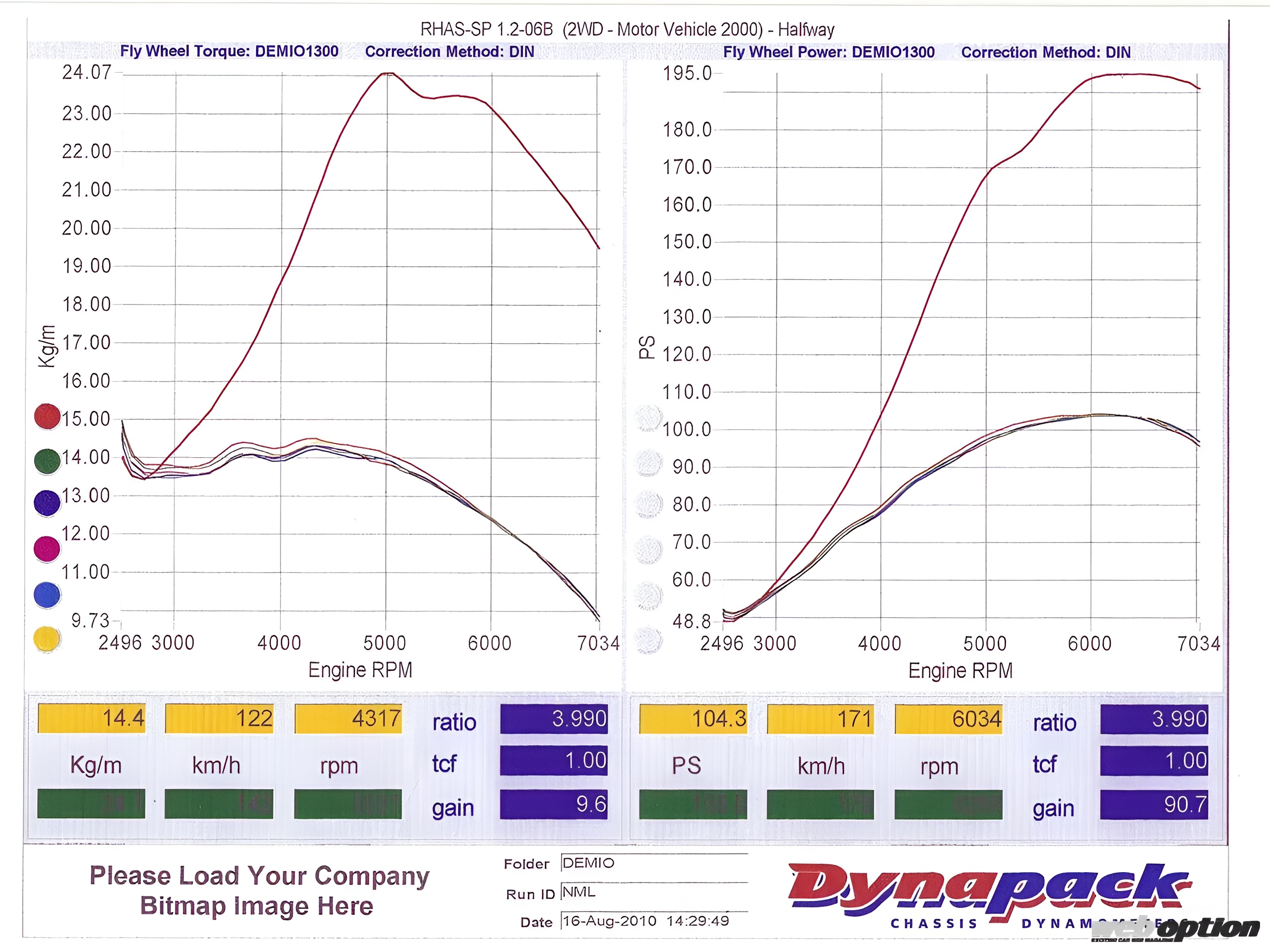
Task: Select the dark purple run circle
Action: coord(47,503)
